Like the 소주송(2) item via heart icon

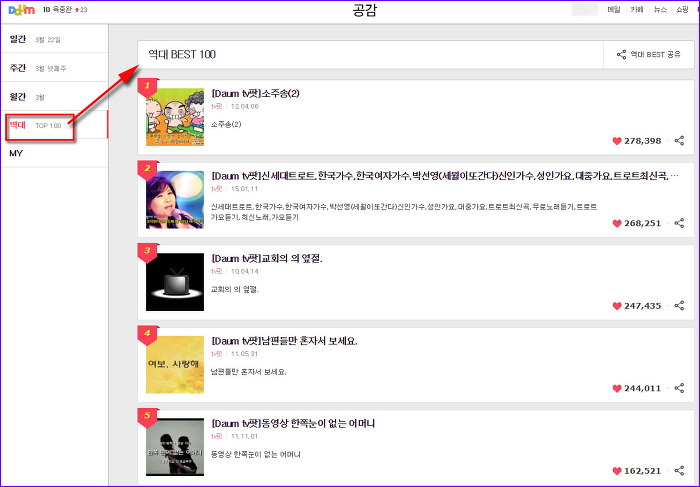coord(617,141)
